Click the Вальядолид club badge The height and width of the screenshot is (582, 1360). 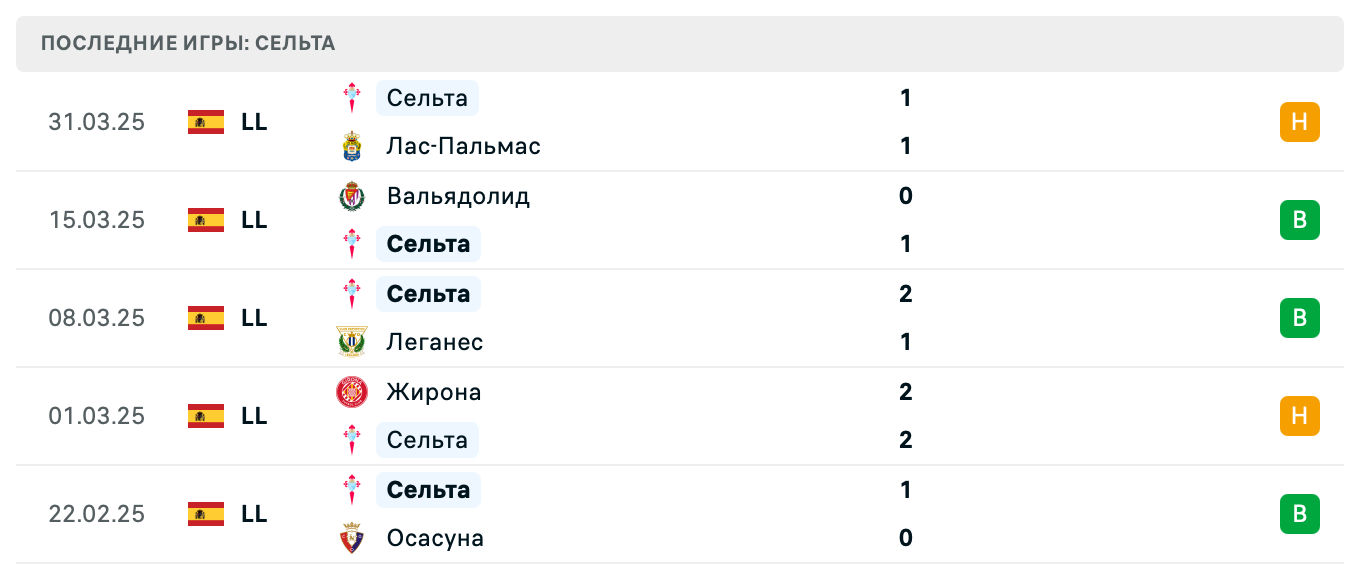(352, 196)
